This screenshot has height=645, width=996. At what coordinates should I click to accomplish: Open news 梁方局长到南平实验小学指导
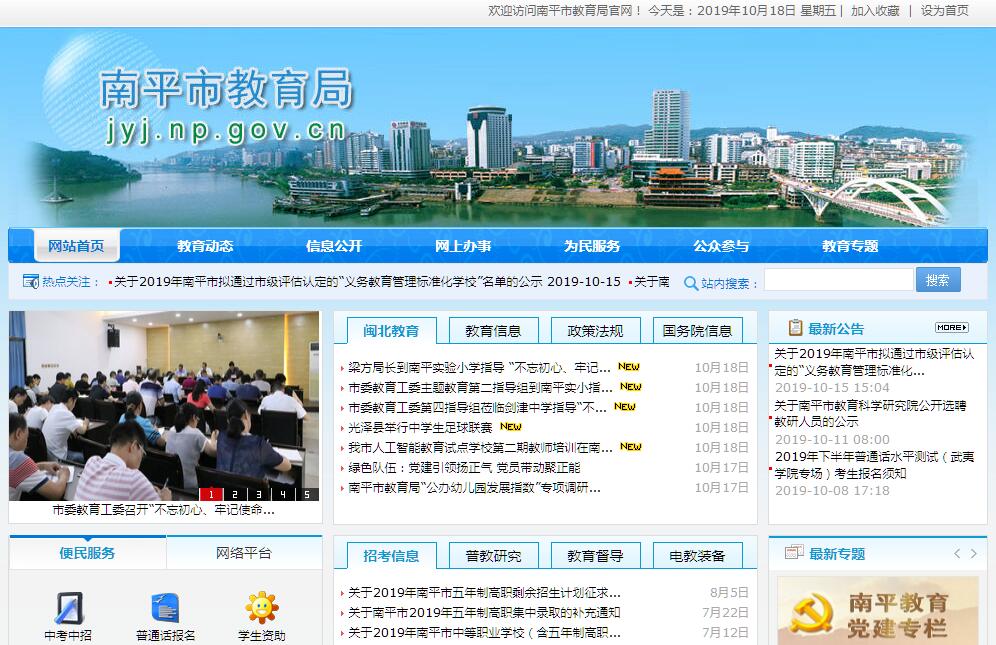tap(480, 367)
